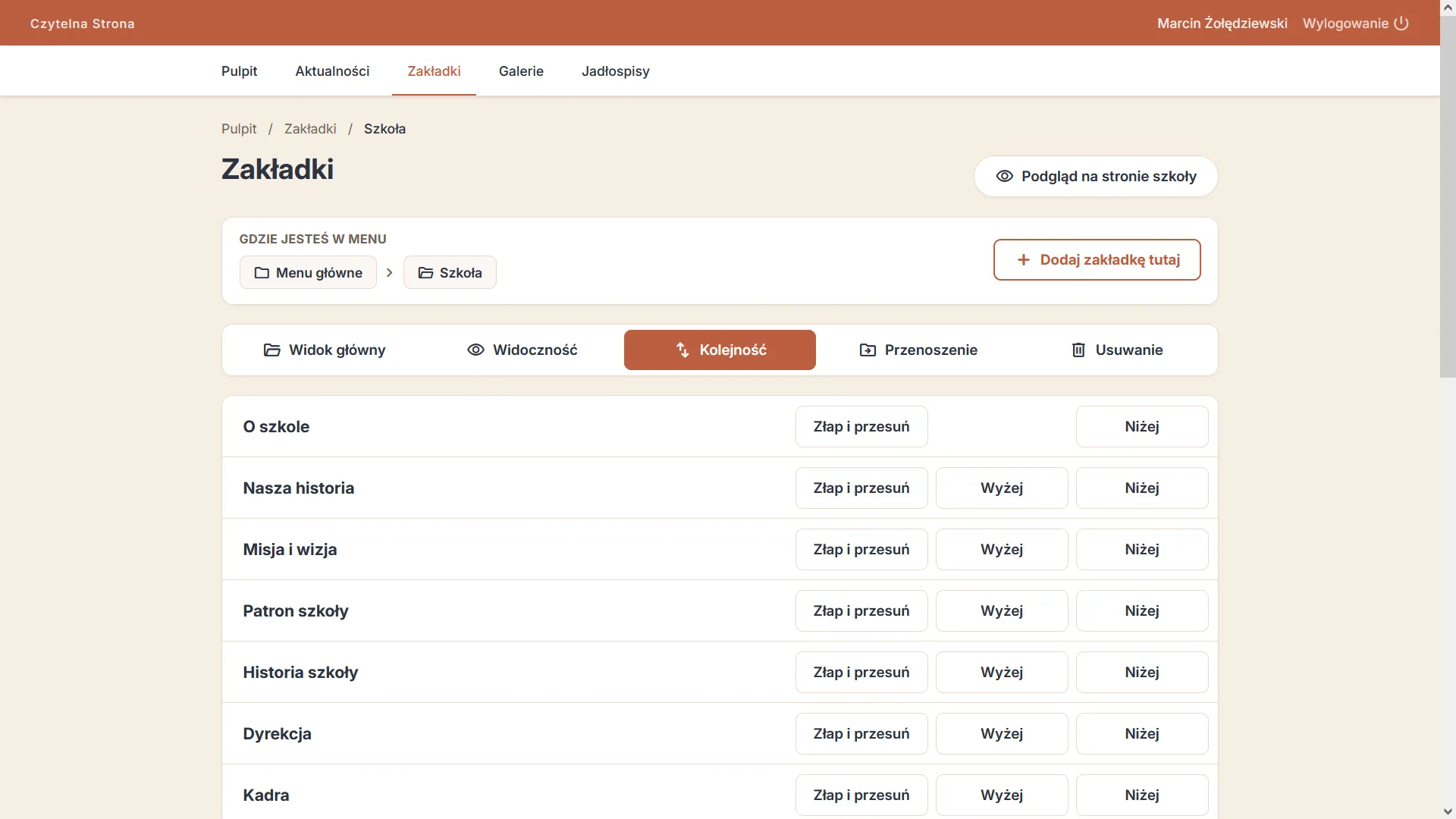This screenshot has width=1456, height=819.
Task: Click the trash icon in the Usuwanie tab
Action: pos(1078,350)
